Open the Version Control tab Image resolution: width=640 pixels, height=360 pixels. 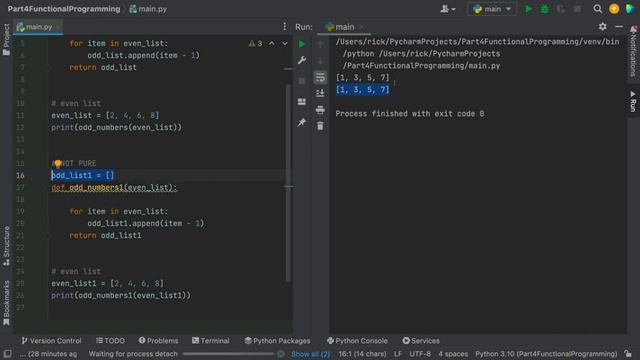coord(51,340)
